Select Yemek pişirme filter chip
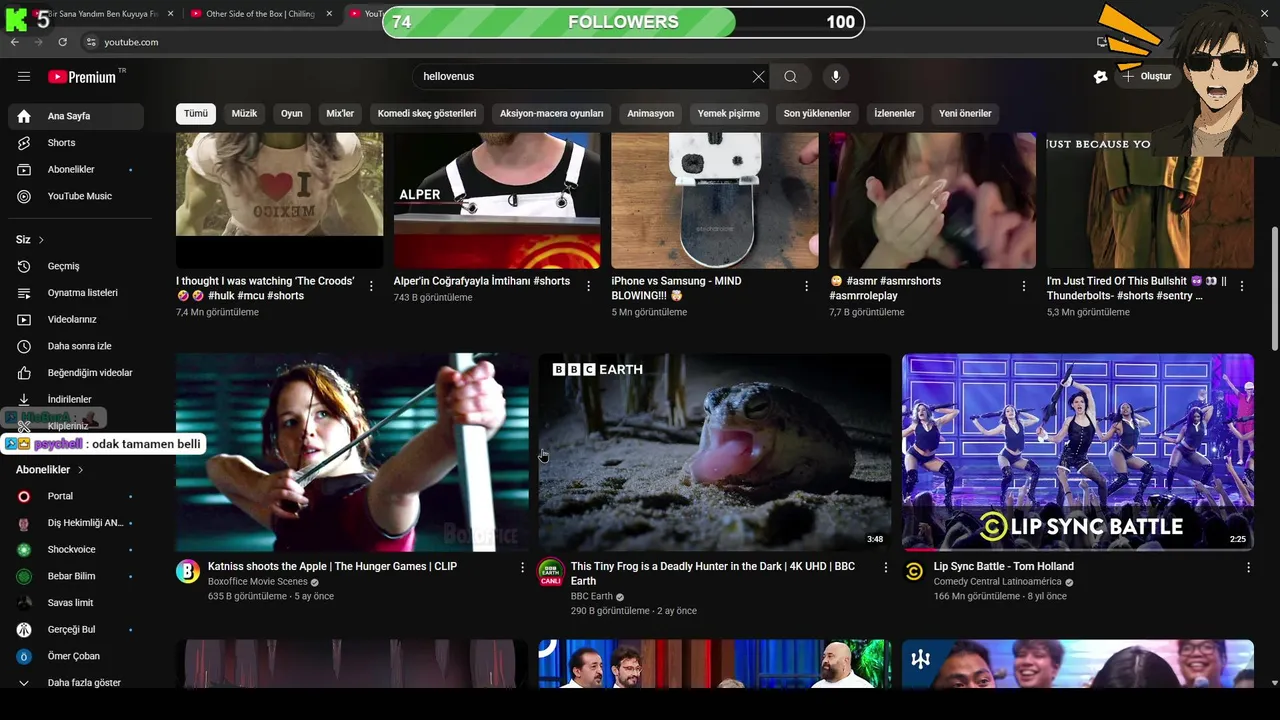The height and width of the screenshot is (720, 1280). point(729,114)
